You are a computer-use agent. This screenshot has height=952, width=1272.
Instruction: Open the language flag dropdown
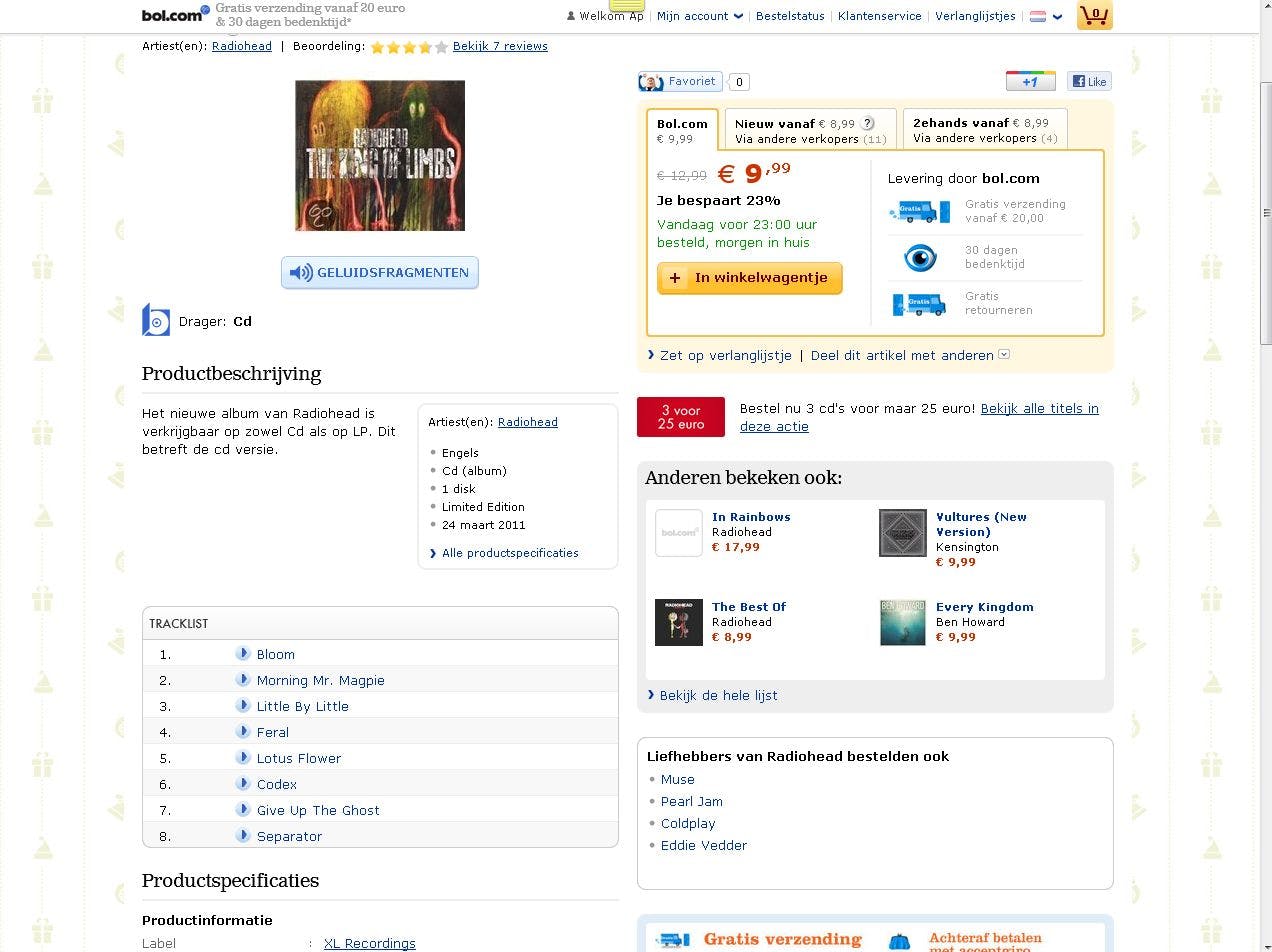[x=1046, y=16]
